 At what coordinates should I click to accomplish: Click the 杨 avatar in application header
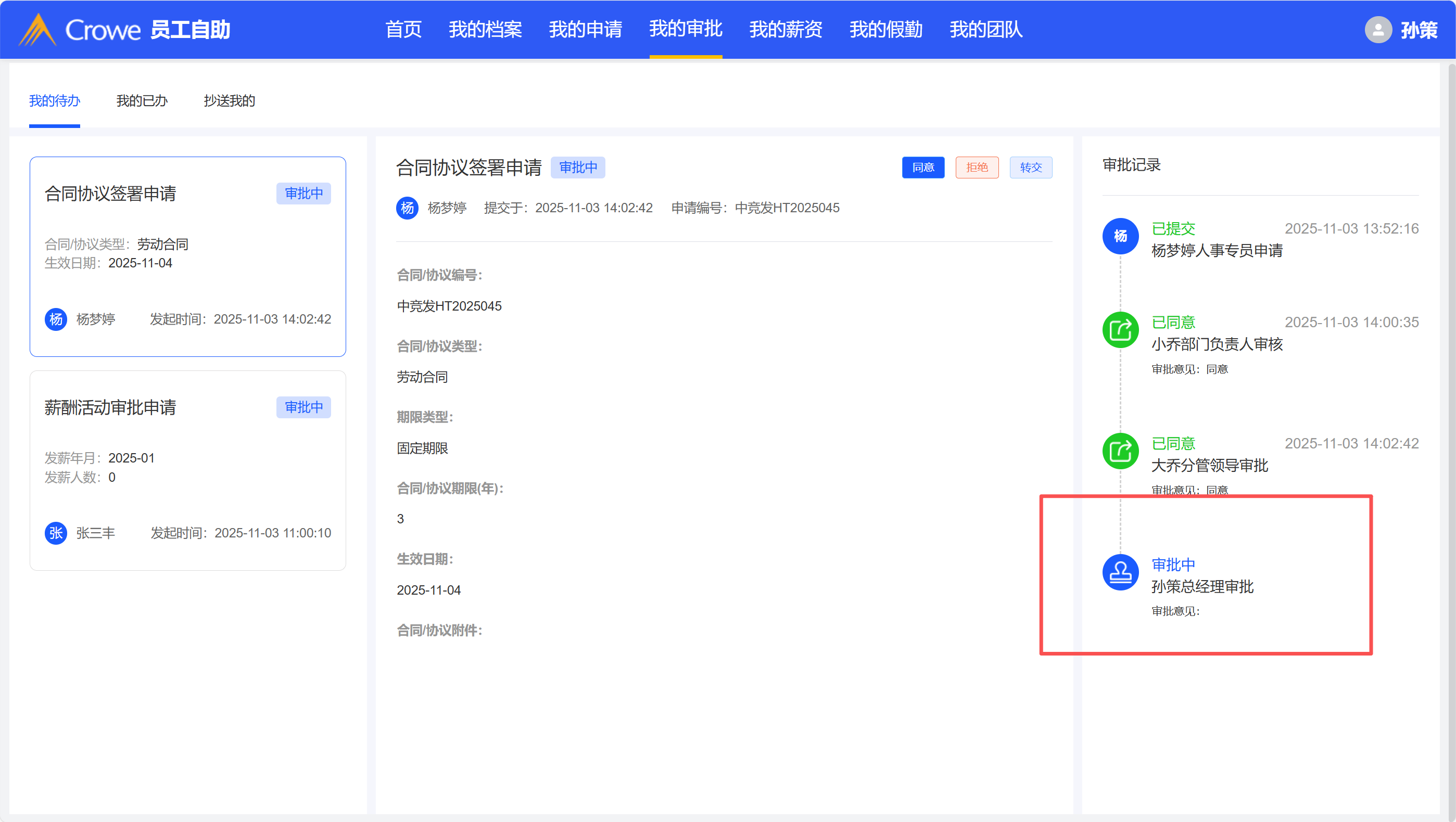(407, 208)
